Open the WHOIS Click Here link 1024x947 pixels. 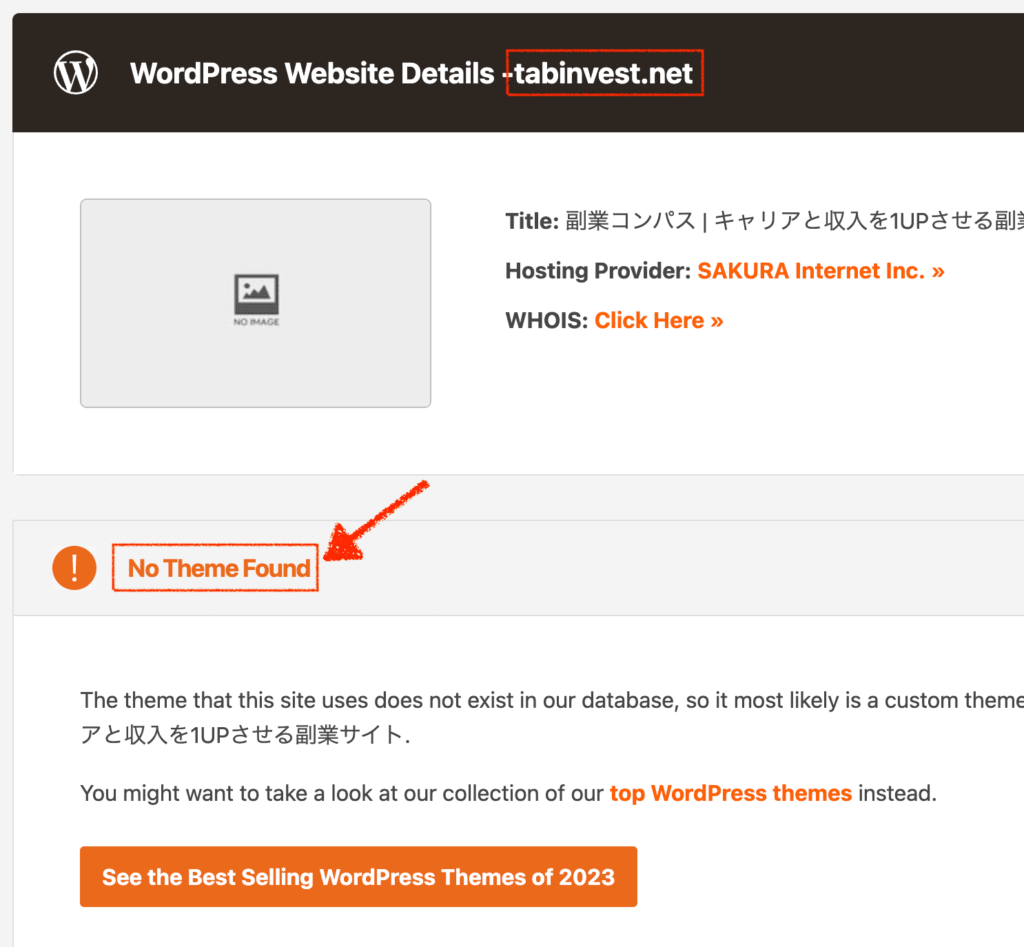[658, 320]
